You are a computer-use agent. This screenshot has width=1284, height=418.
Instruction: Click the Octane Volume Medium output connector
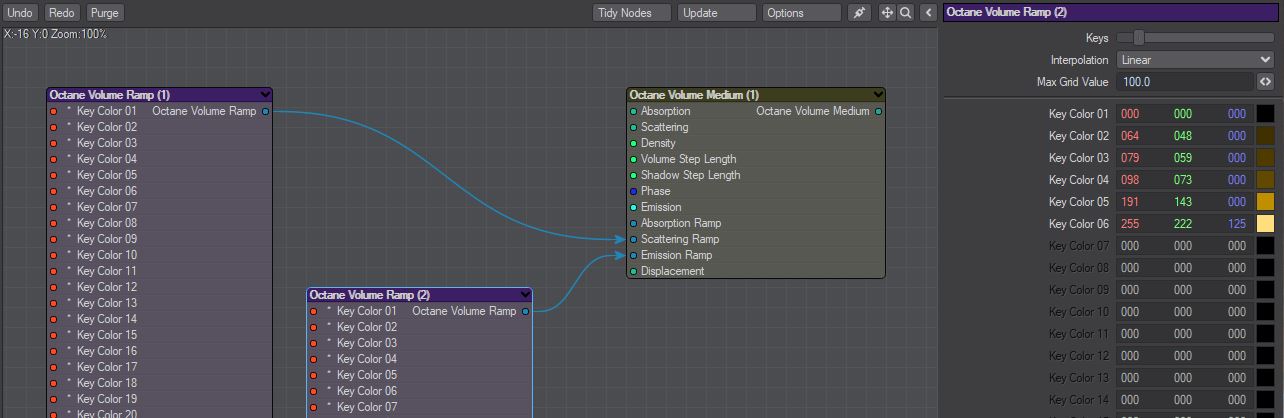click(x=878, y=111)
